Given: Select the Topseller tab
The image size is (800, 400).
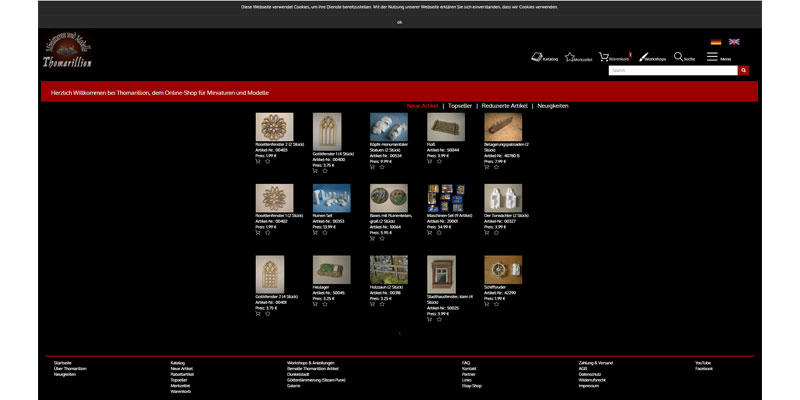Looking at the screenshot, I should tap(460, 105).
